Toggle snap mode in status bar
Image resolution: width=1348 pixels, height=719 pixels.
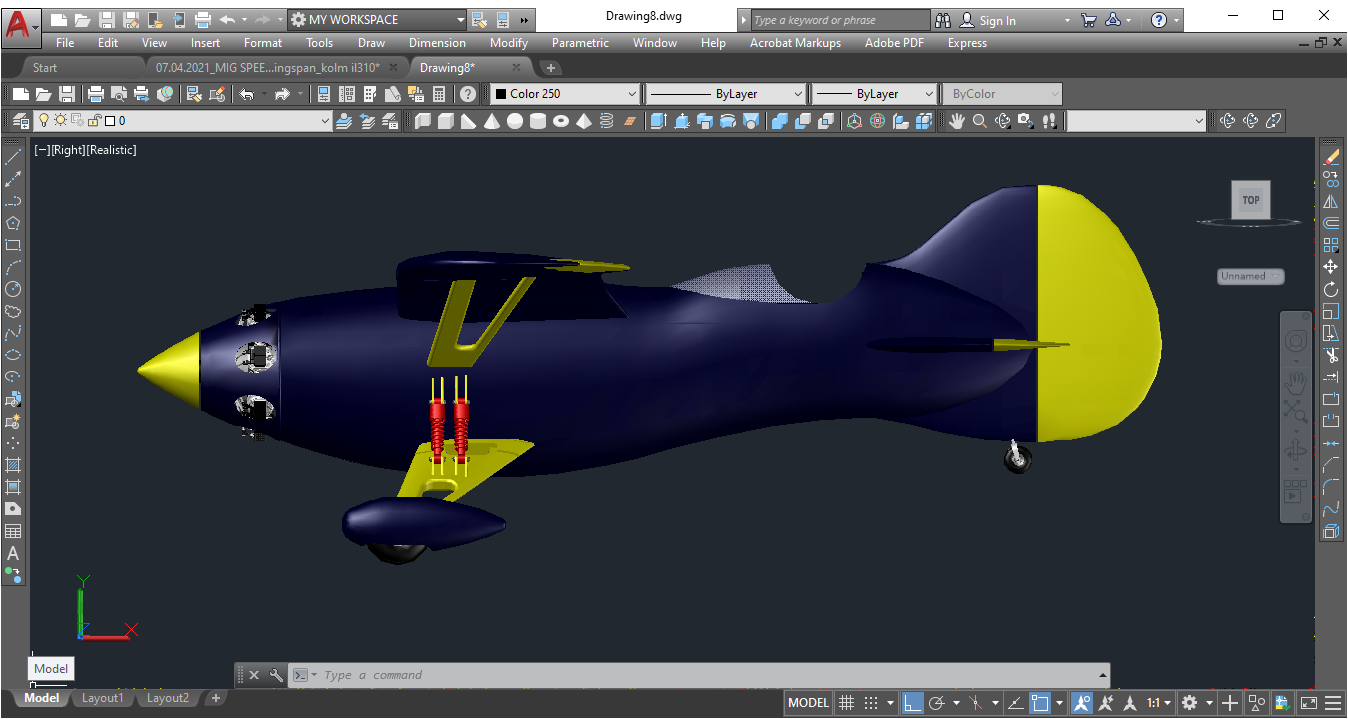[871, 702]
